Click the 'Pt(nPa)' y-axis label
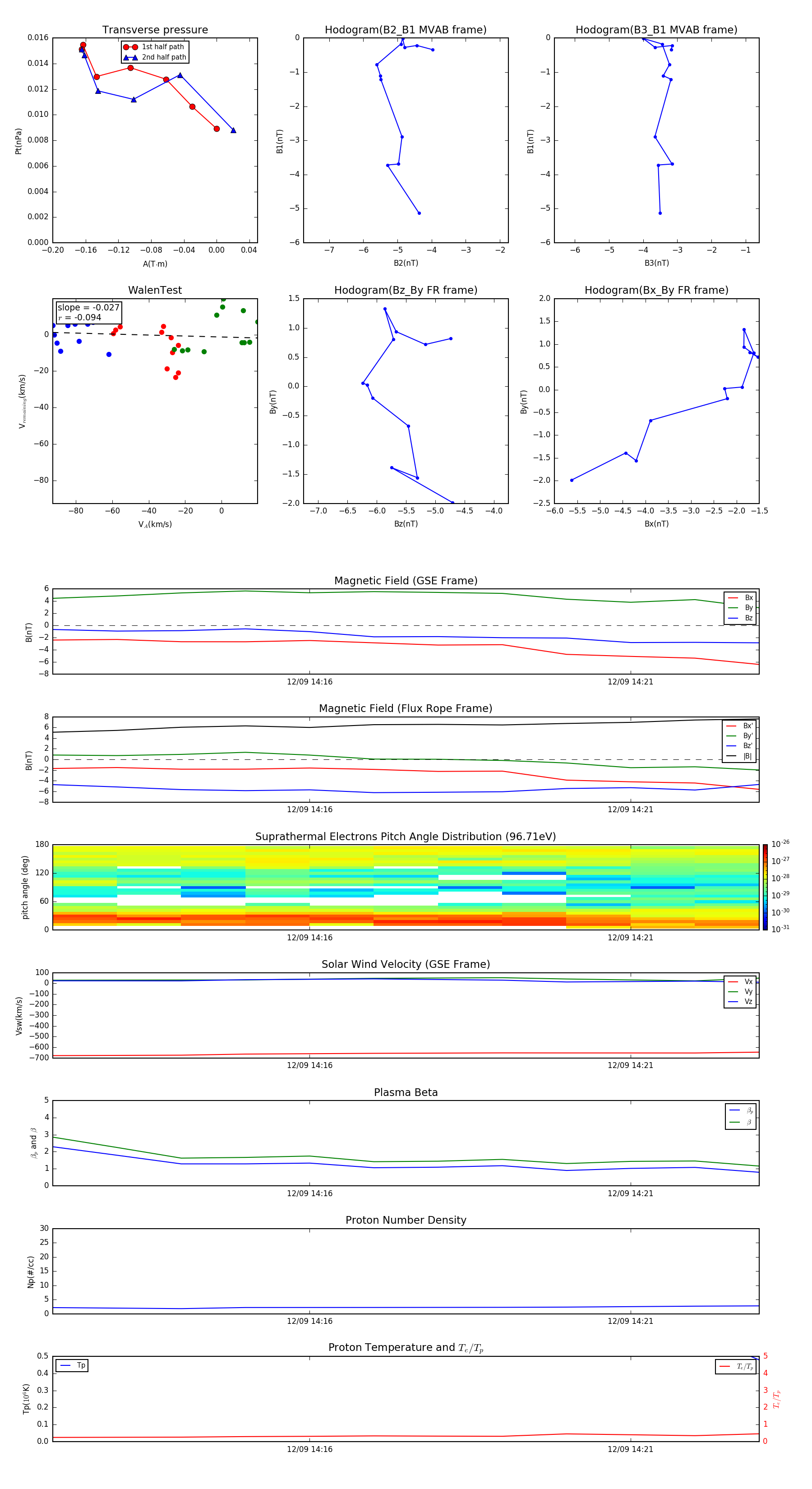Screen dimensions: 812x1489 pyautogui.click(x=18, y=141)
